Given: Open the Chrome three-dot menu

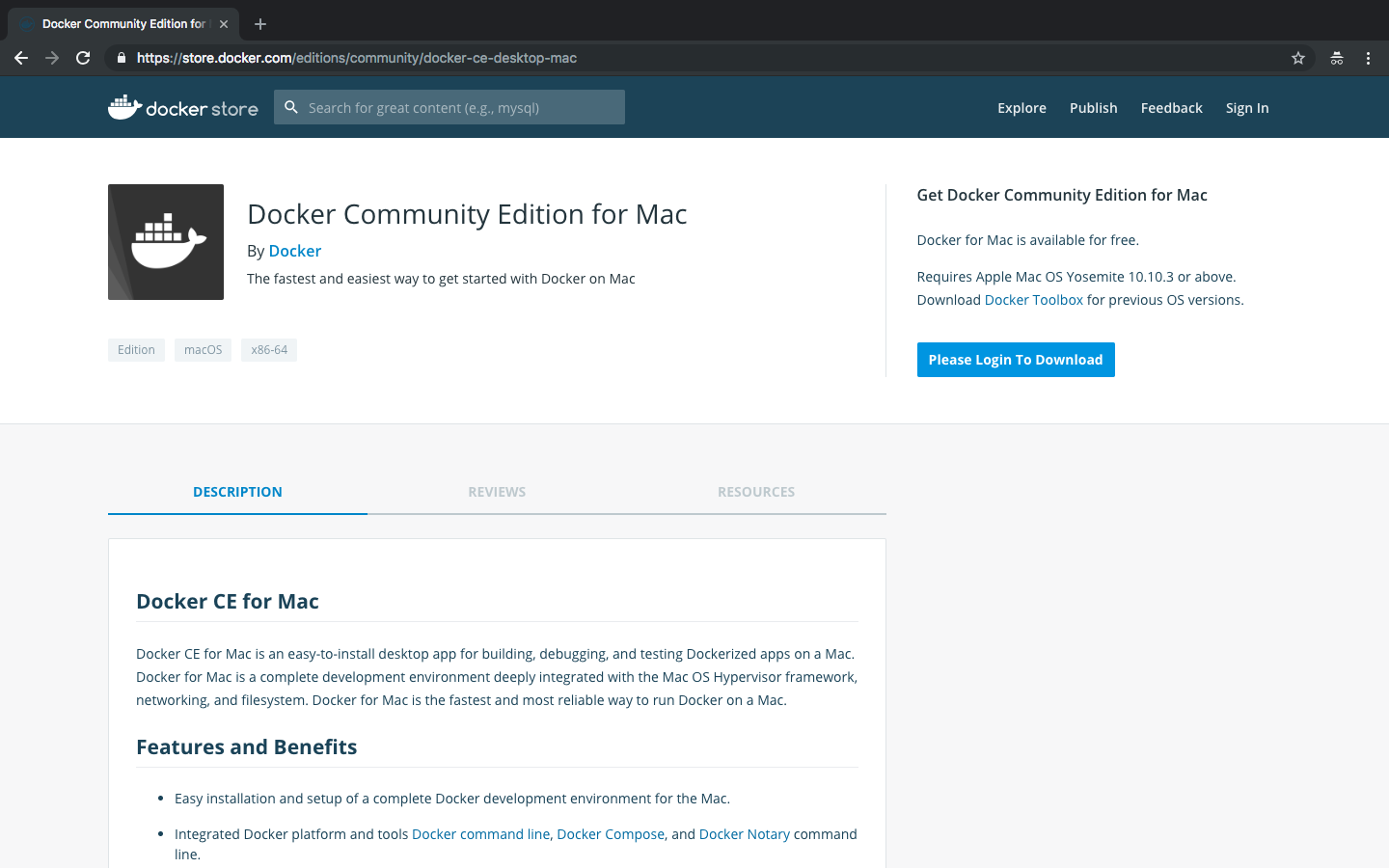Looking at the screenshot, I should (1368, 58).
